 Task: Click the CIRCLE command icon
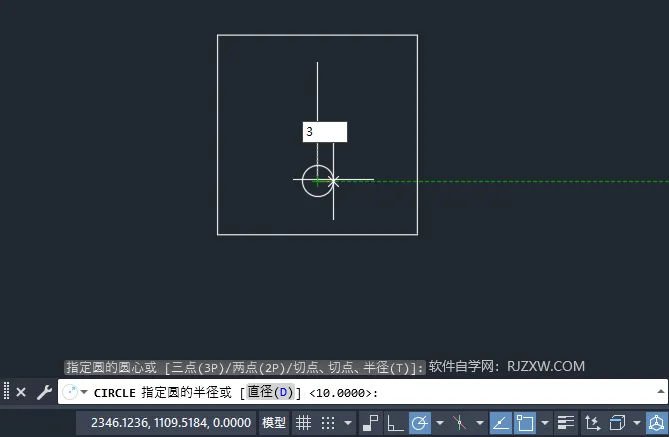(x=70, y=392)
